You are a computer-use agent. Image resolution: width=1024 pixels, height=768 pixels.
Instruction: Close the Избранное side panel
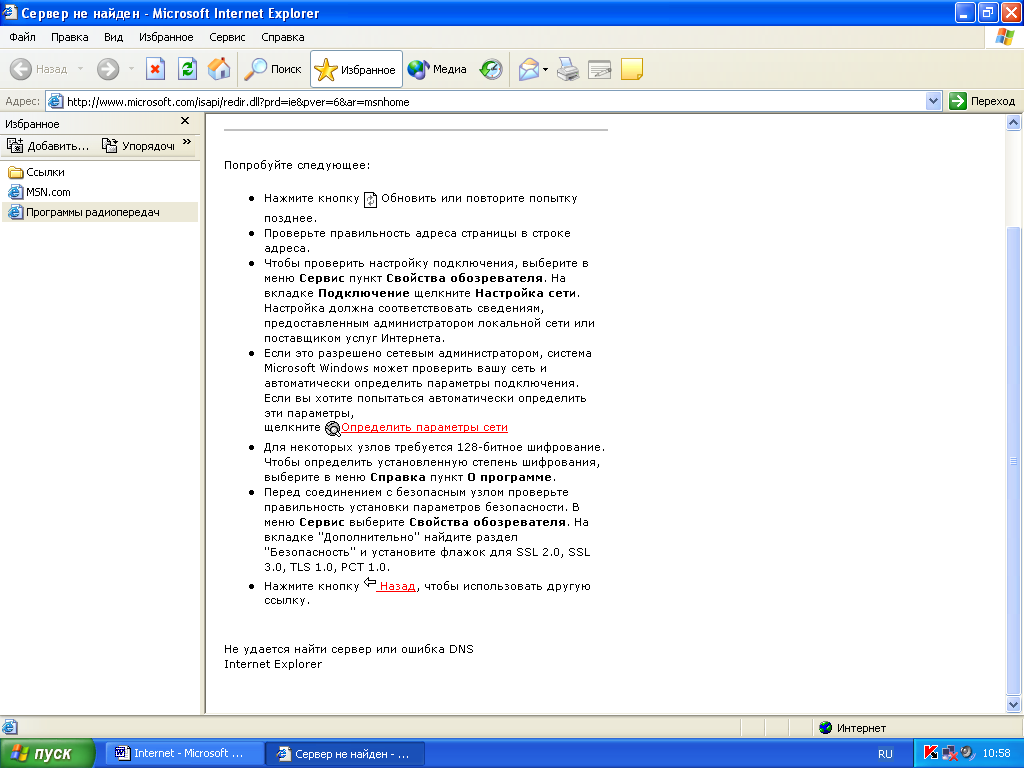click(185, 121)
